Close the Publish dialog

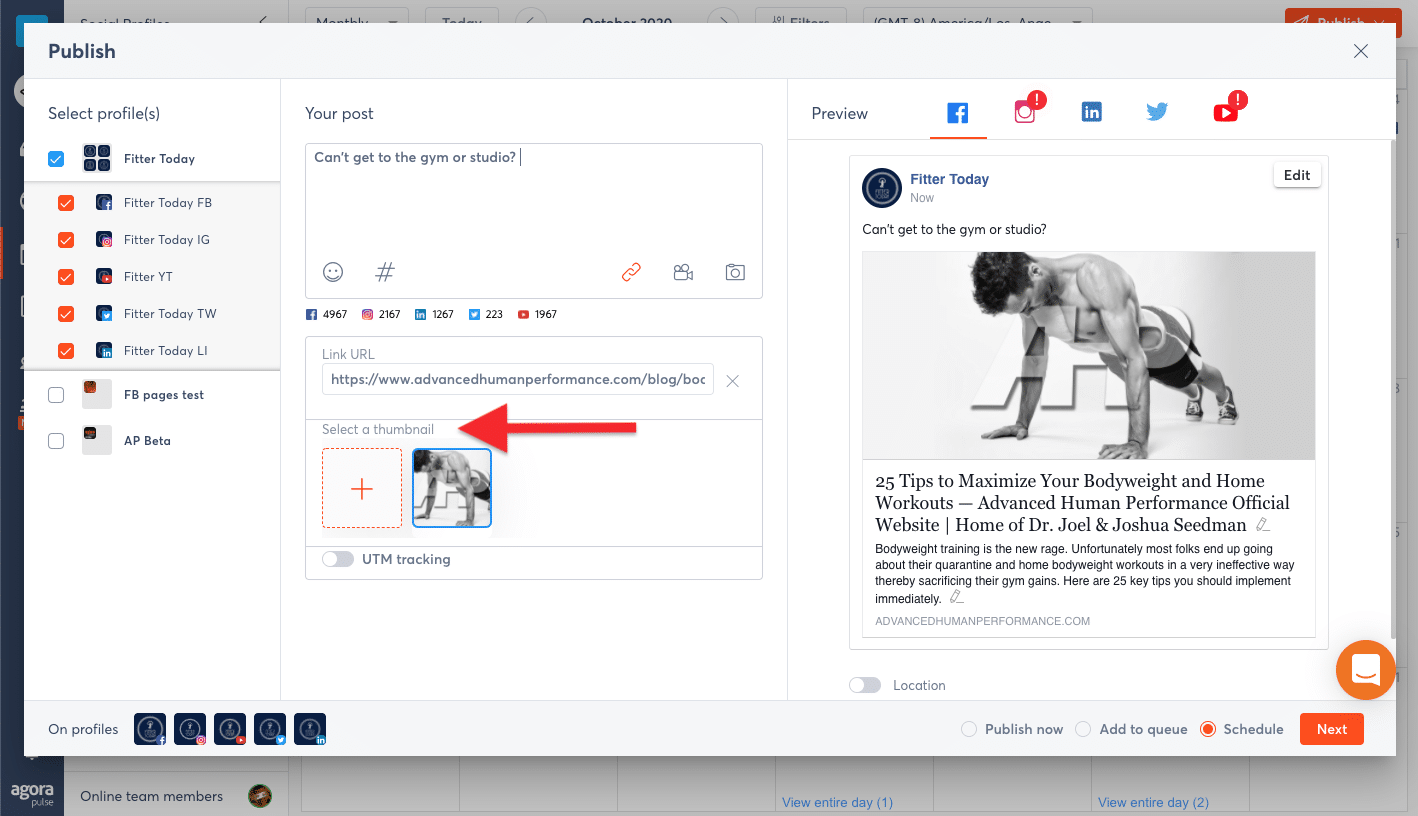pyautogui.click(x=1361, y=51)
